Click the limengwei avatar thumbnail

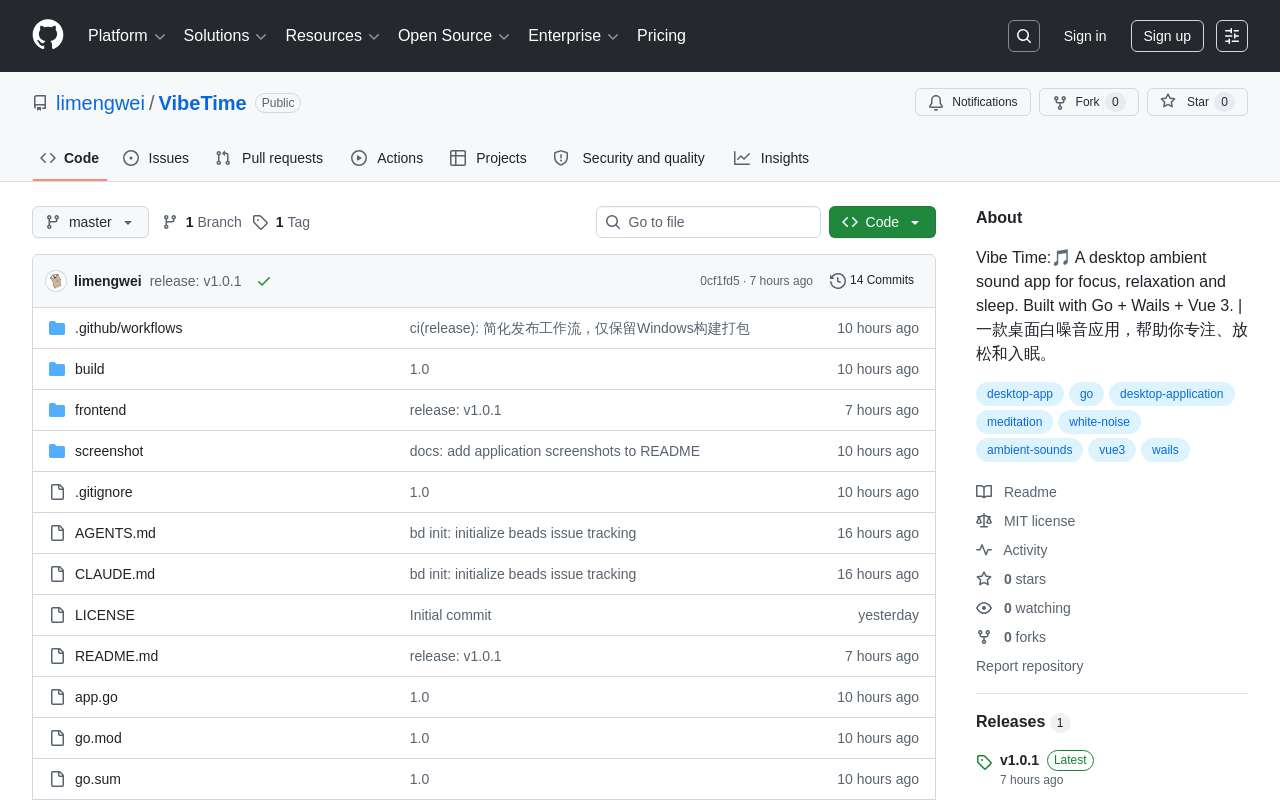click(x=56, y=281)
